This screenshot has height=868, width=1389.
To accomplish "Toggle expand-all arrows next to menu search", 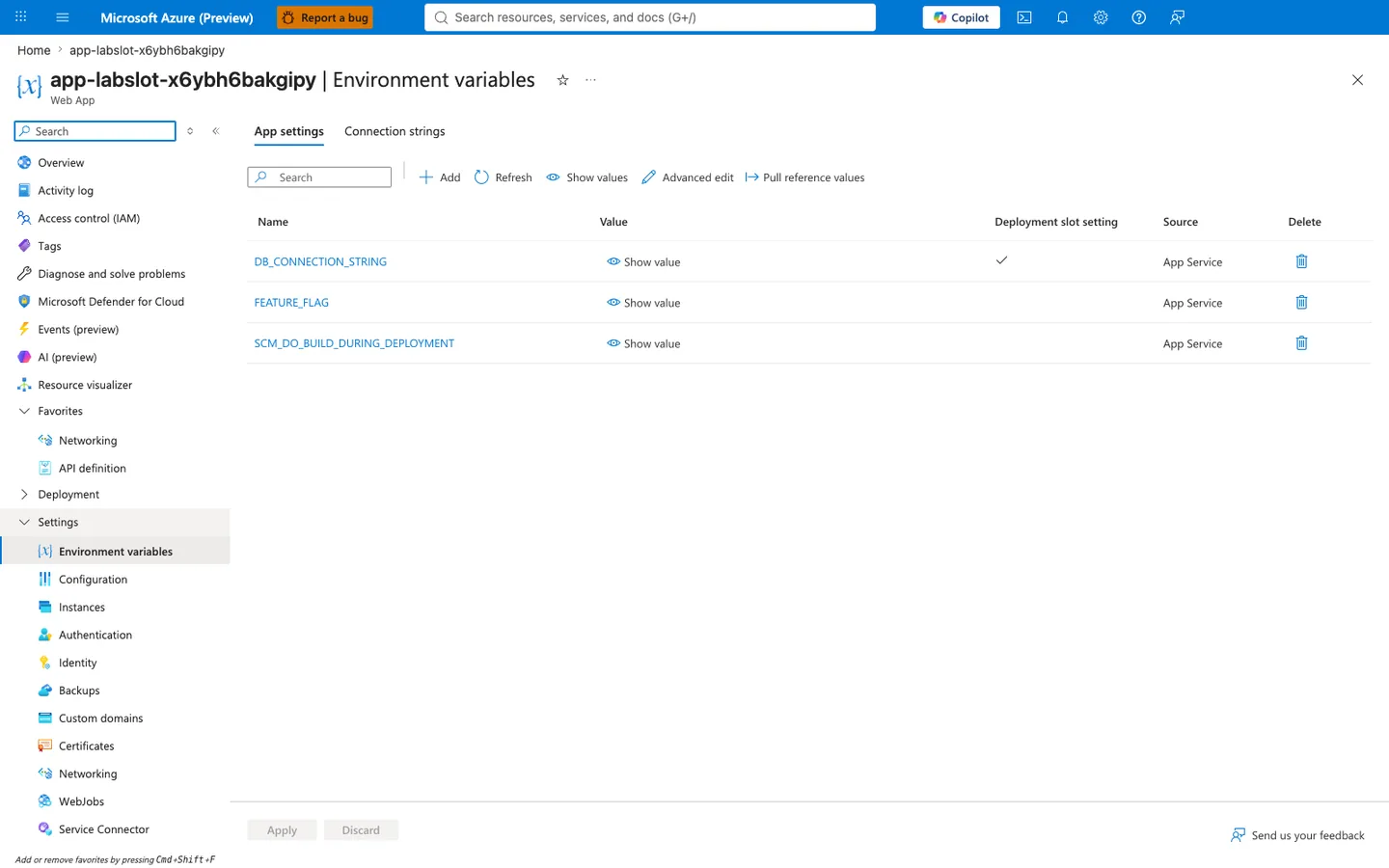I will click(190, 131).
